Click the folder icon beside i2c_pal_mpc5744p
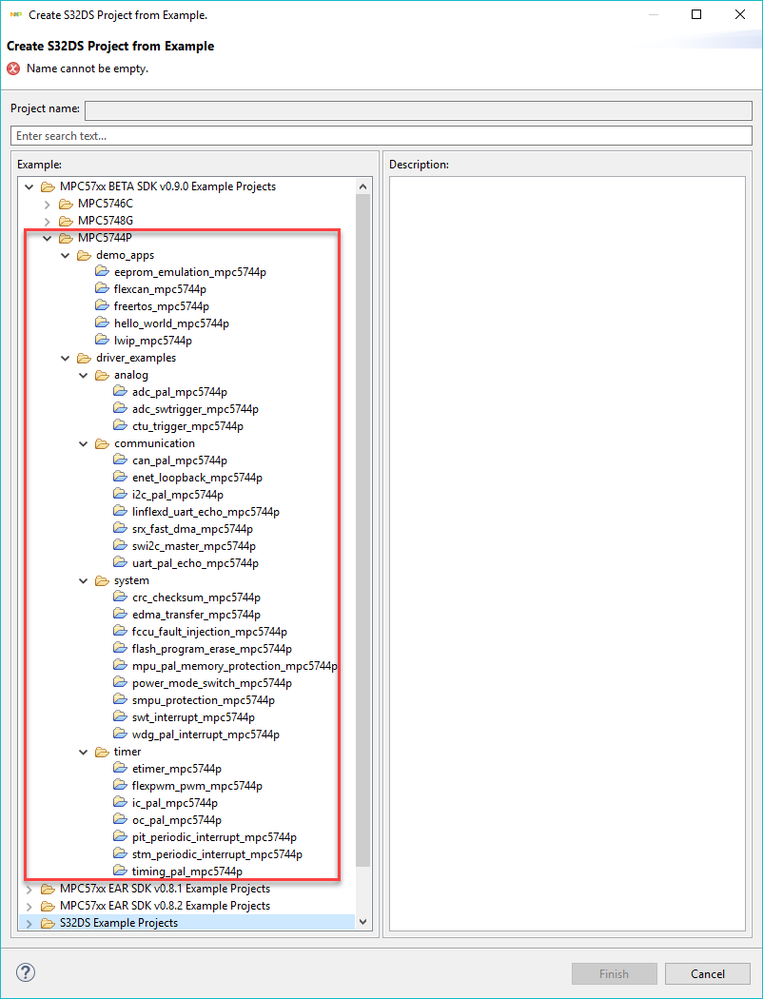Screen dimensions: 763x999 pos(120,494)
